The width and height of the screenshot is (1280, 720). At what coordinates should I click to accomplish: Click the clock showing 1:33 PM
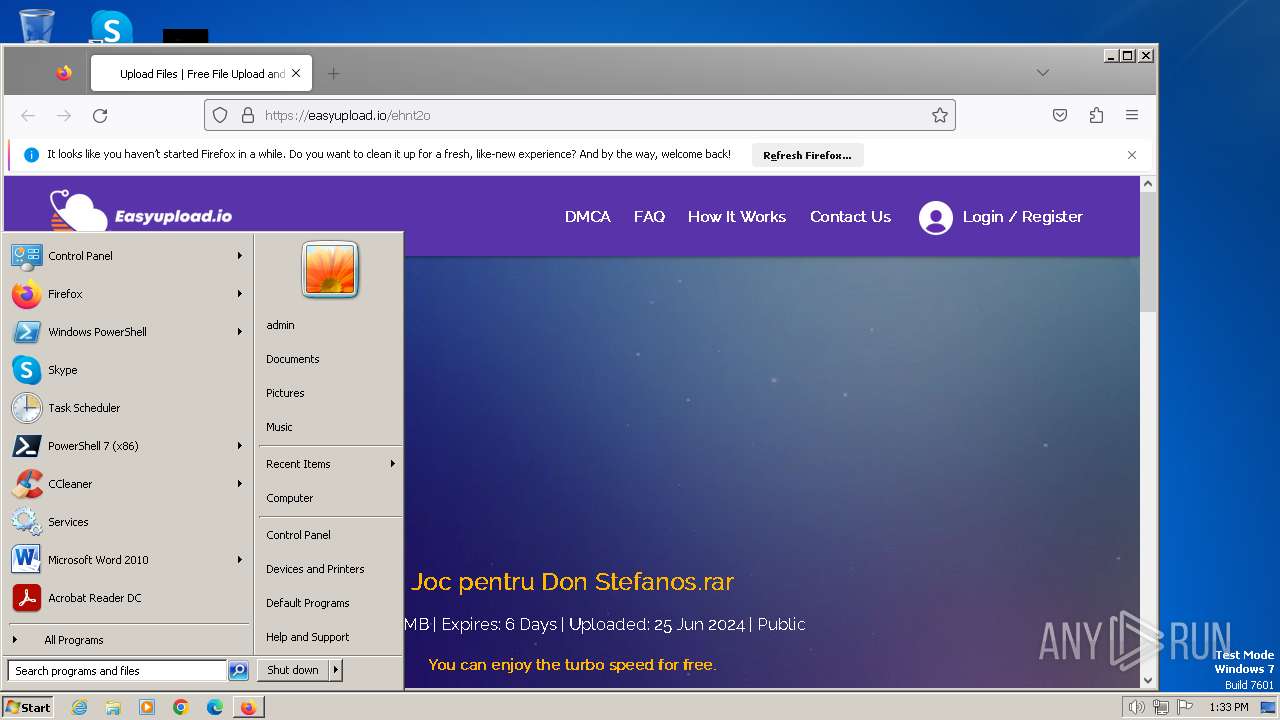tap(1228, 707)
